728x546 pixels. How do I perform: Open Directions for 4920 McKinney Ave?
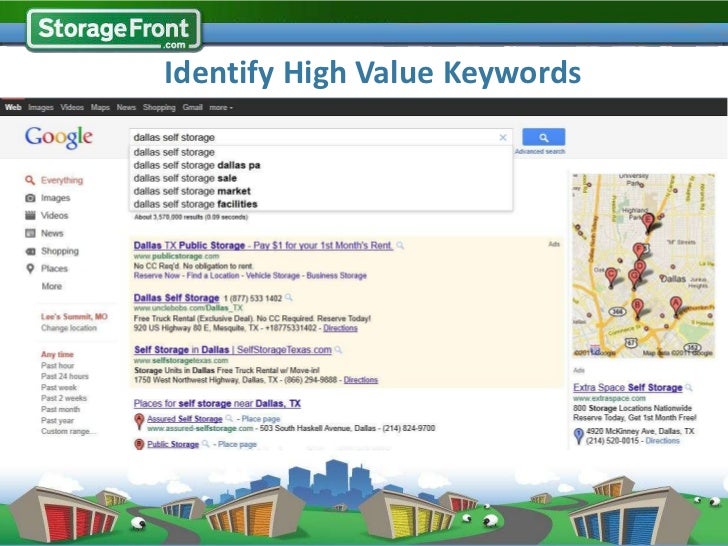pos(662,441)
